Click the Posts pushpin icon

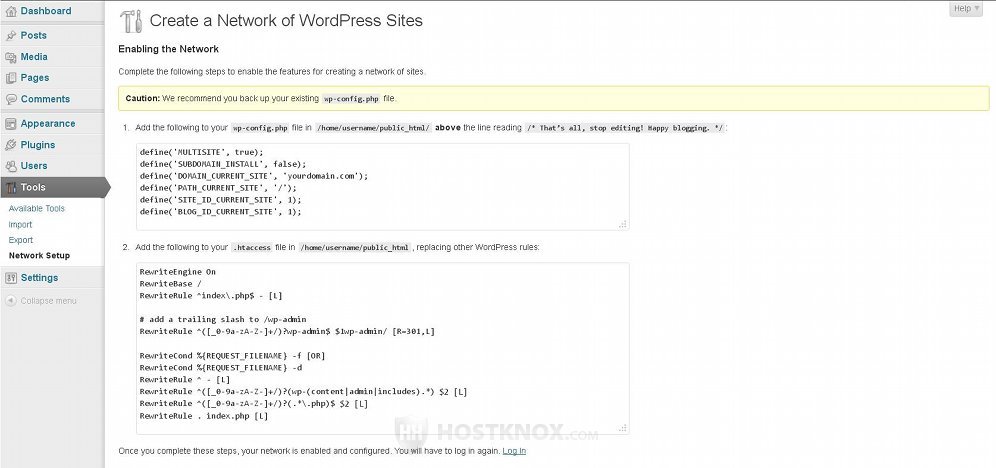click(x=11, y=36)
